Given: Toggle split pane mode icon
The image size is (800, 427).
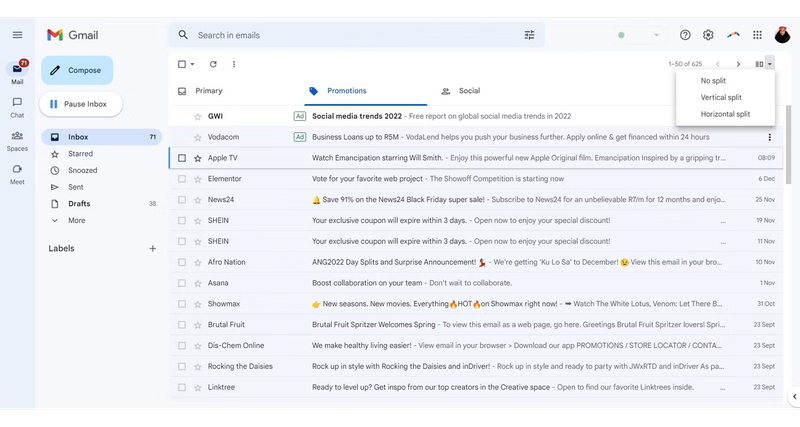Looking at the screenshot, I should pyautogui.click(x=759, y=64).
